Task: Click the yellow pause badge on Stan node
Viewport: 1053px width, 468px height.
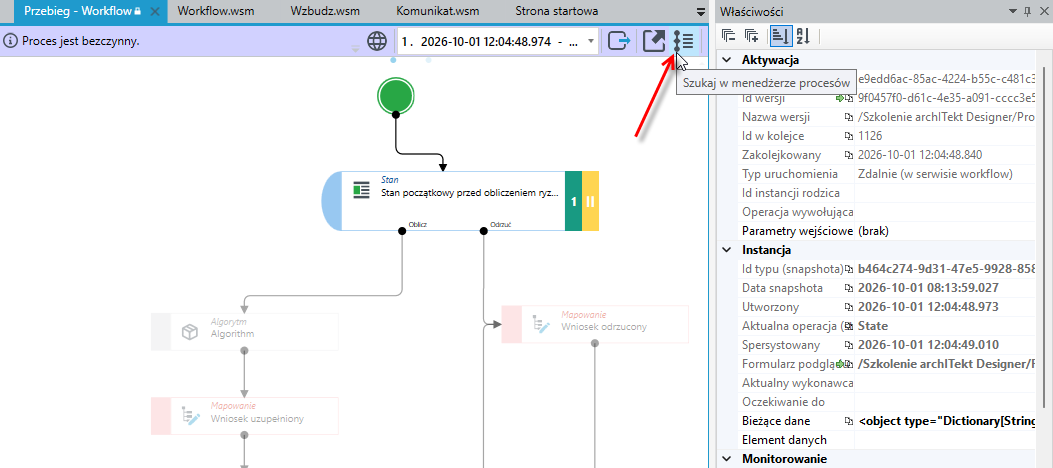Action: pyautogui.click(x=590, y=201)
